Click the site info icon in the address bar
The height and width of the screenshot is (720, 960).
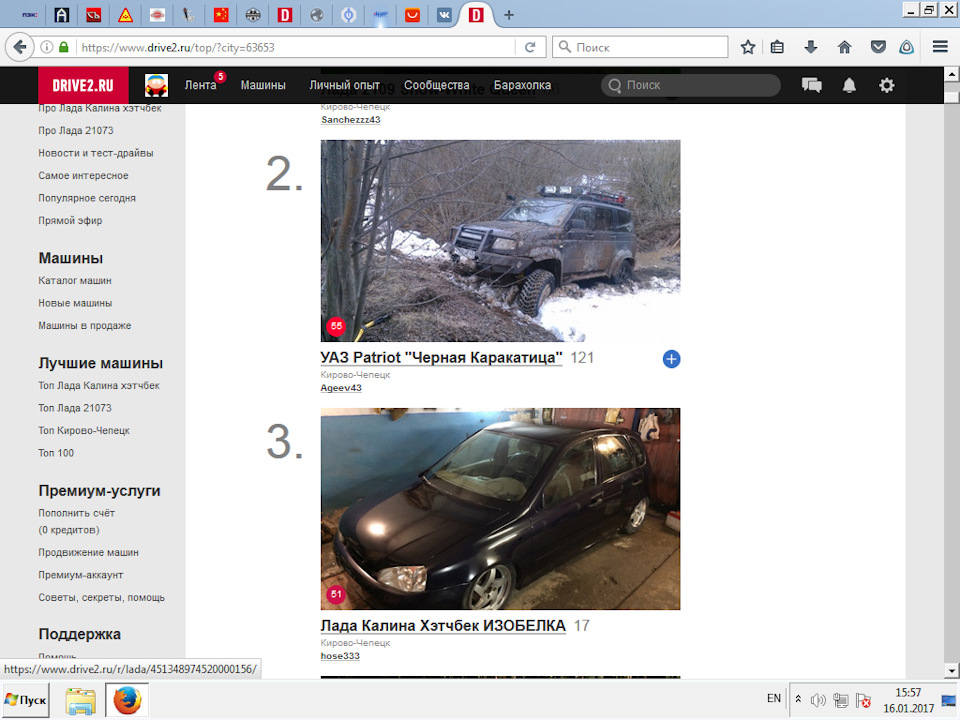[x=46, y=47]
